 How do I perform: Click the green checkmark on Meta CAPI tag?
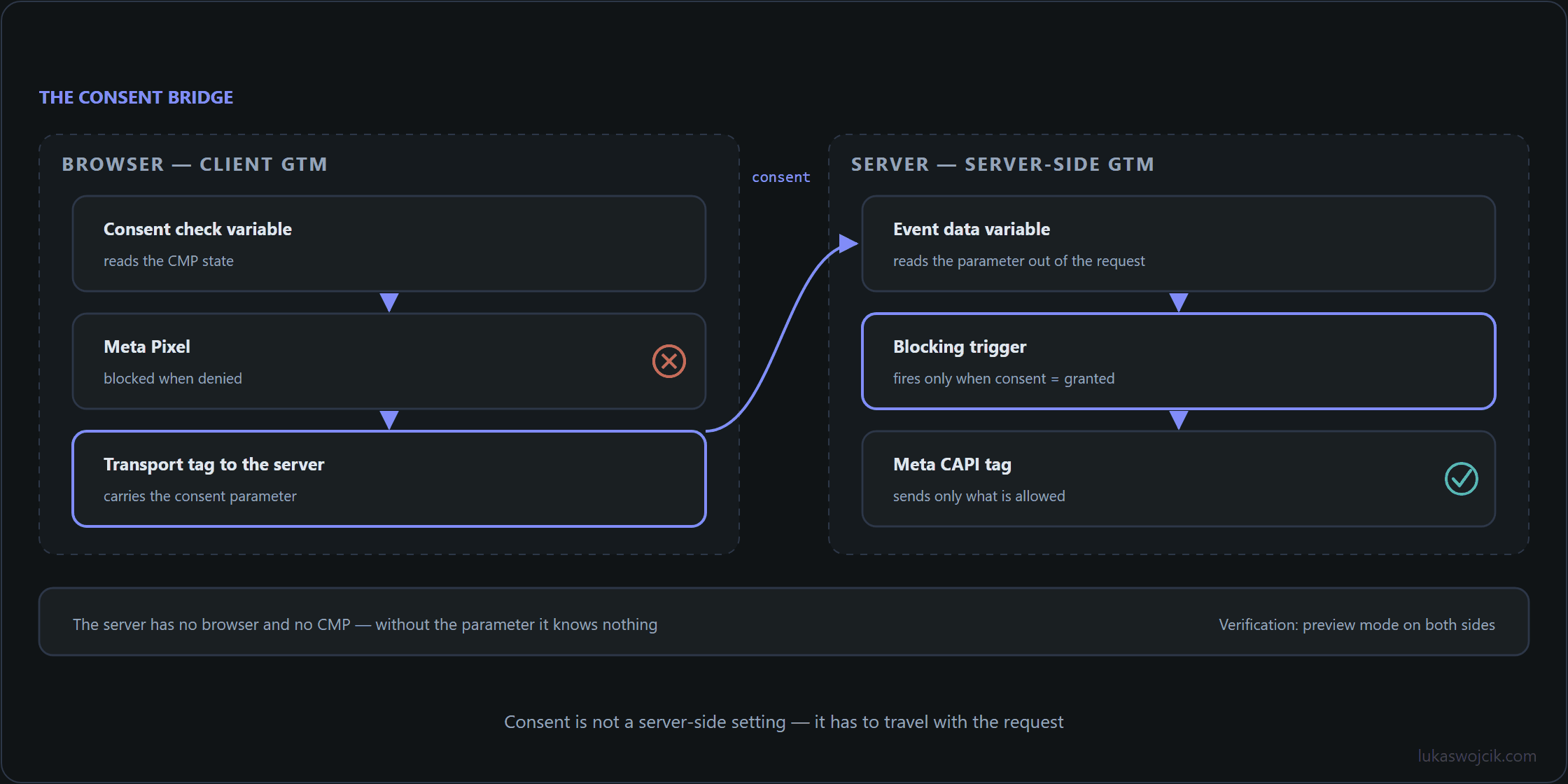click(x=1462, y=479)
